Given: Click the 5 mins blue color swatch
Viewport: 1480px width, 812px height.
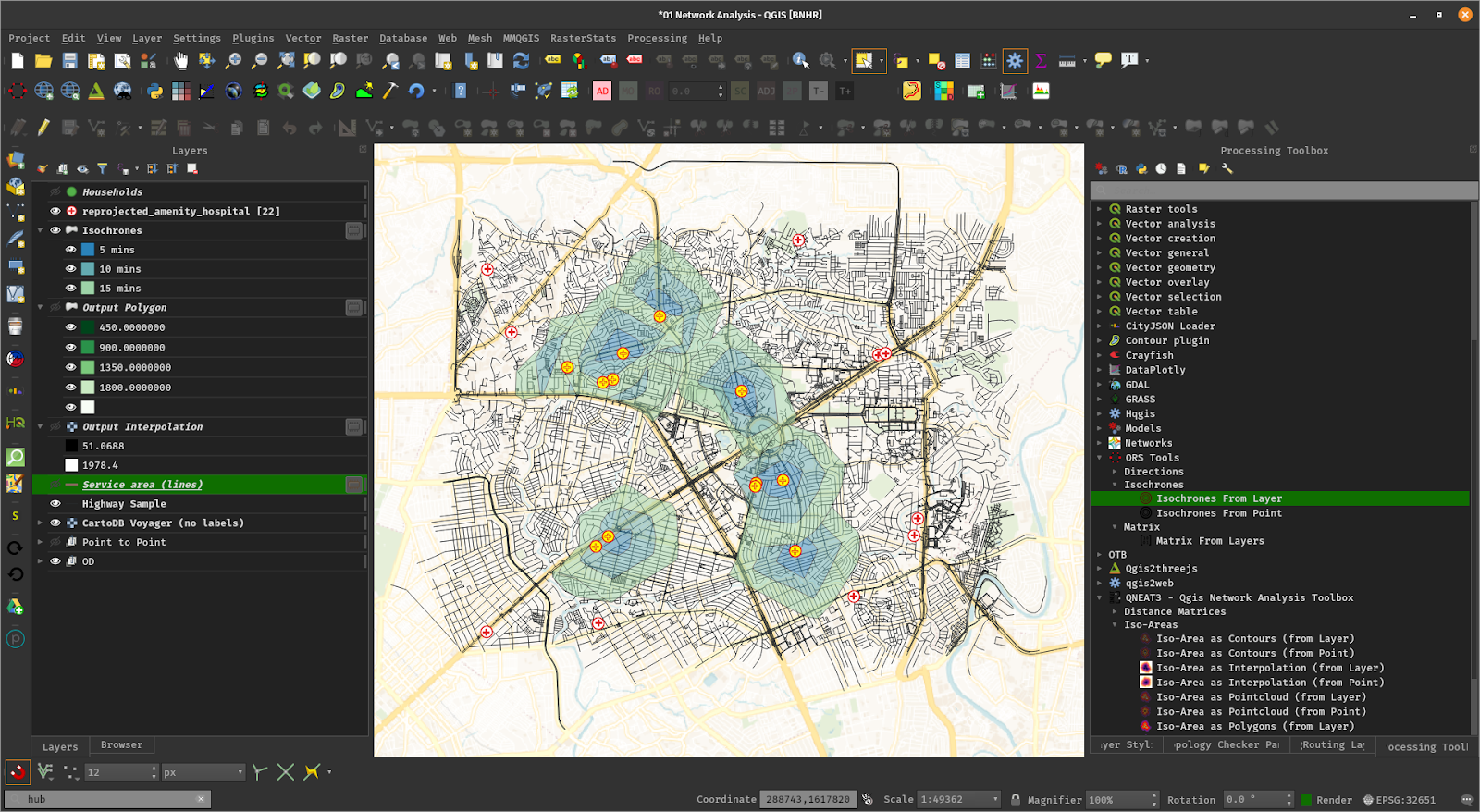Looking at the screenshot, I should click(88, 250).
